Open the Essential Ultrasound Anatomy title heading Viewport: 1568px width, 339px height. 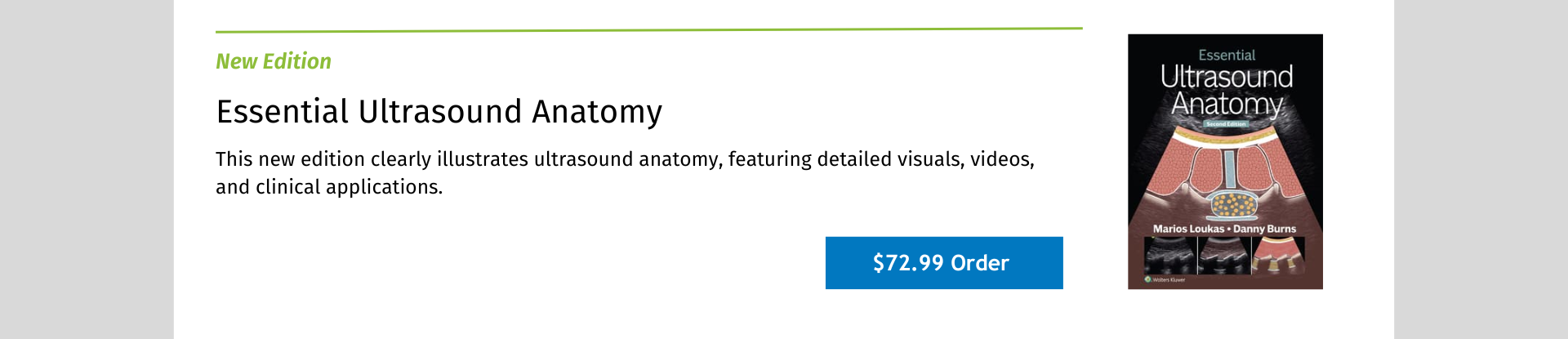pyautogui.click(x=439, y=112)
